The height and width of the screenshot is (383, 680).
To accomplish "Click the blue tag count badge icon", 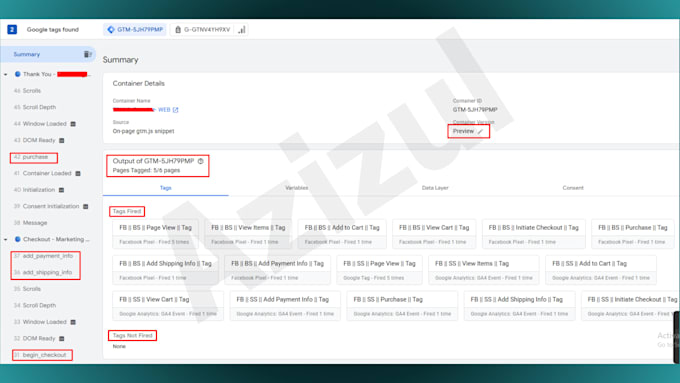I will pos(12,29).
